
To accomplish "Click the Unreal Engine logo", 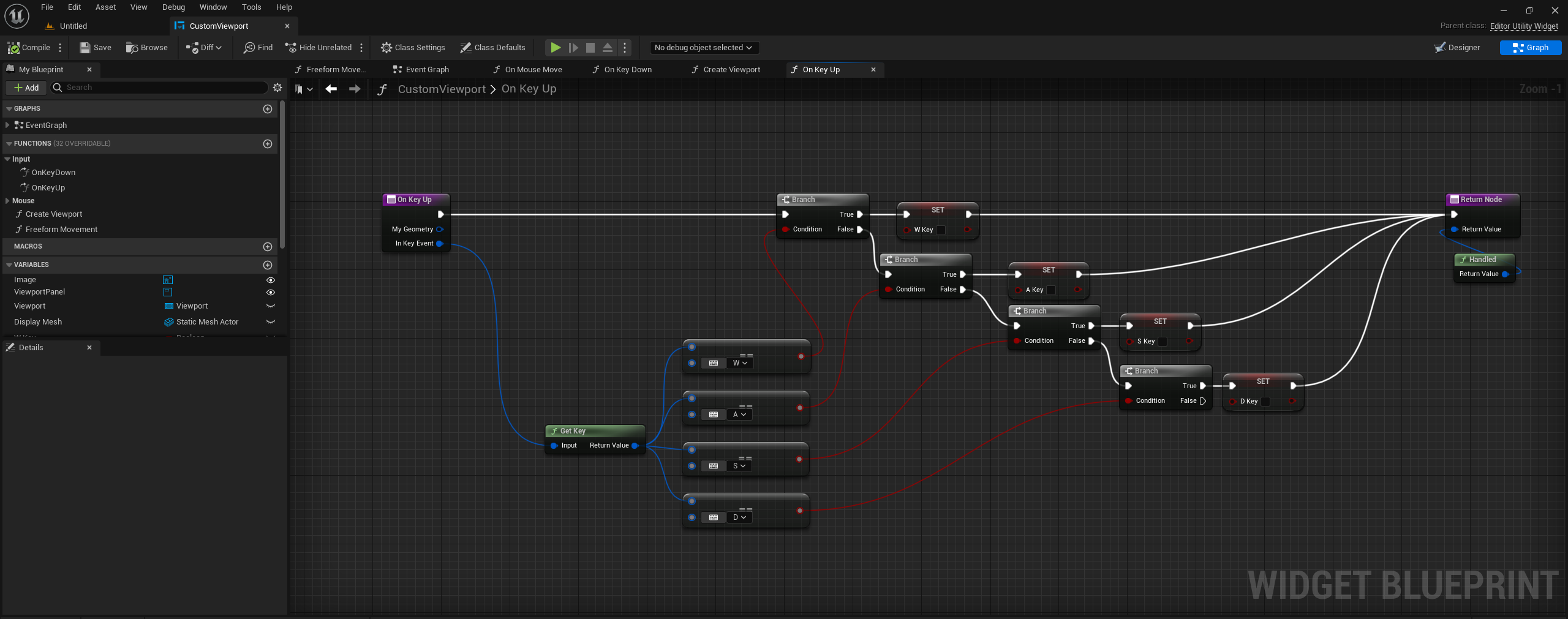I will (17, 16).
